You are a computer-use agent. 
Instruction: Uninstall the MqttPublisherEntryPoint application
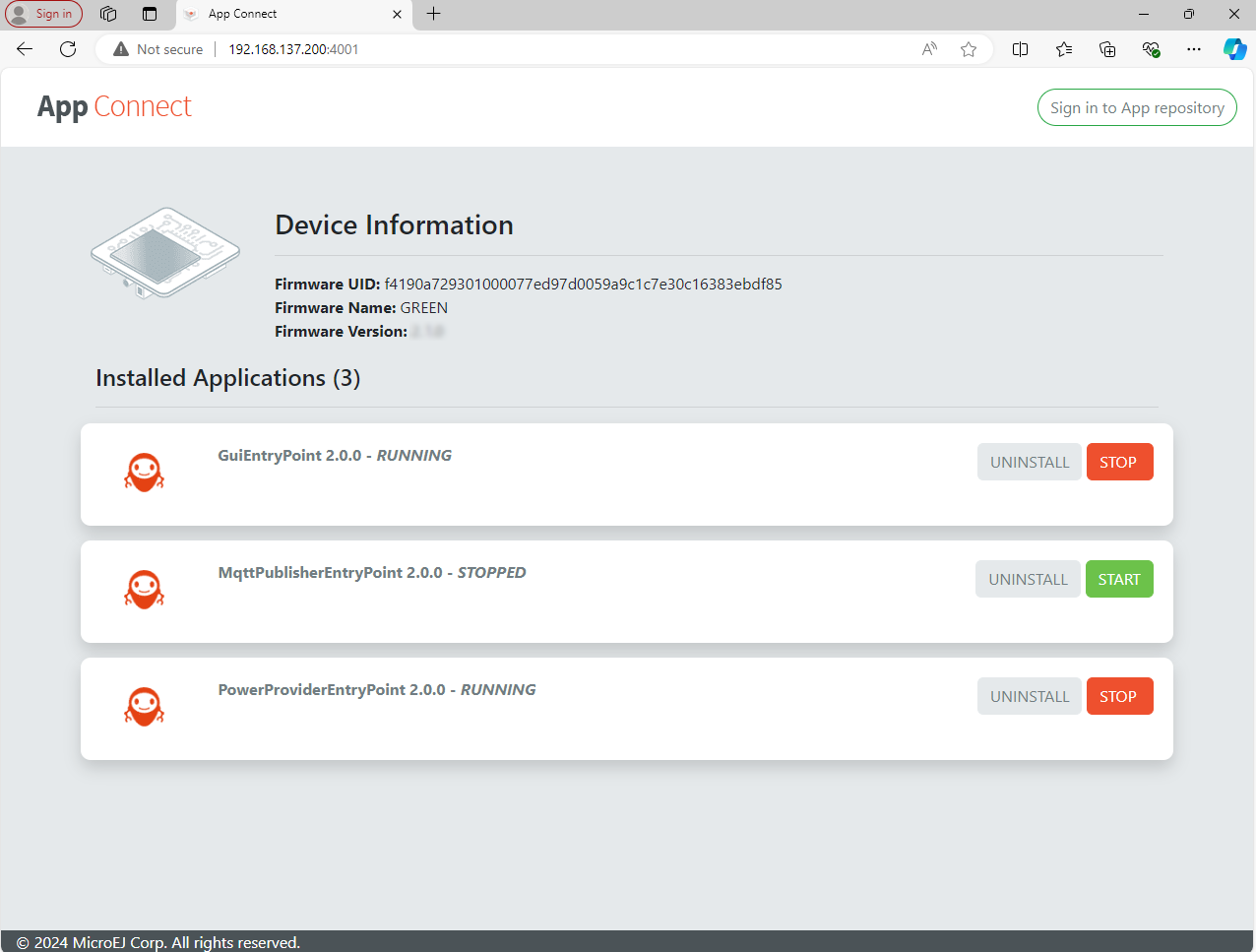(x=1028, y=580)
